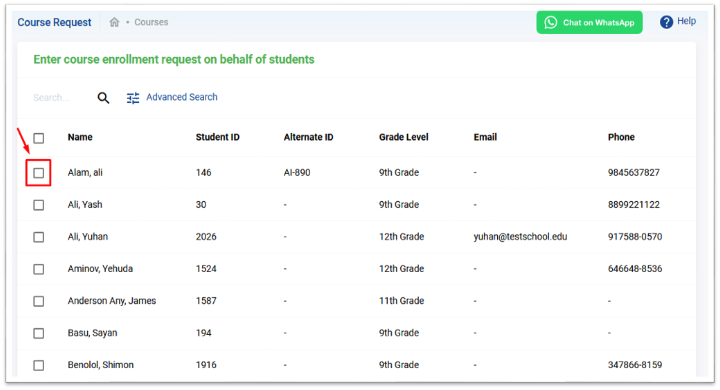Tick the select-all checkbox in header row
Viewport: 720px width, 390px height.
39,138
